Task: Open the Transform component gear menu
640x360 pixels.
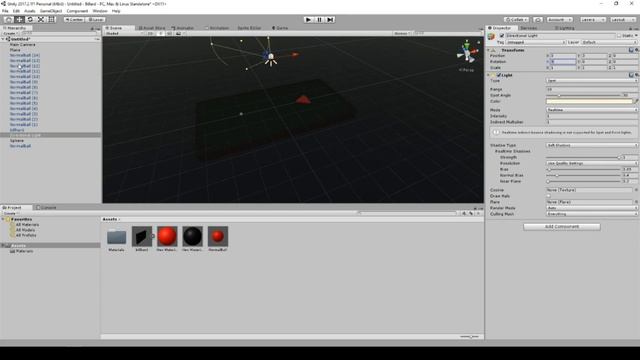Action: point(636,50)
